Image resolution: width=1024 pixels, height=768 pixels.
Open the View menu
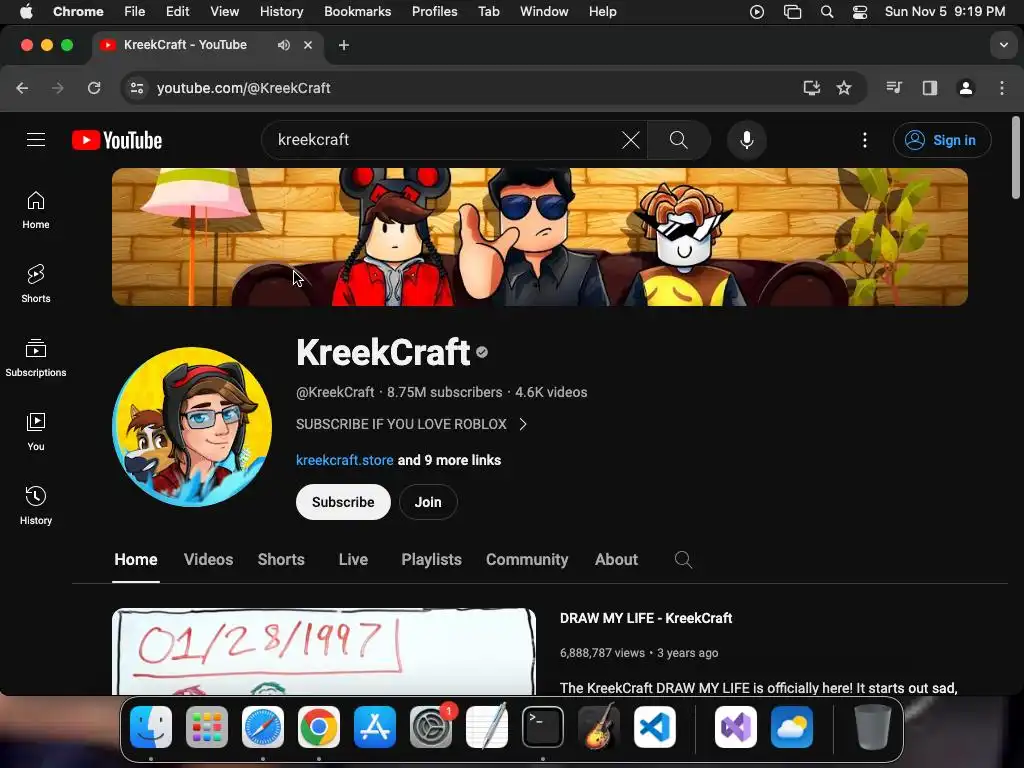(225, 12)
